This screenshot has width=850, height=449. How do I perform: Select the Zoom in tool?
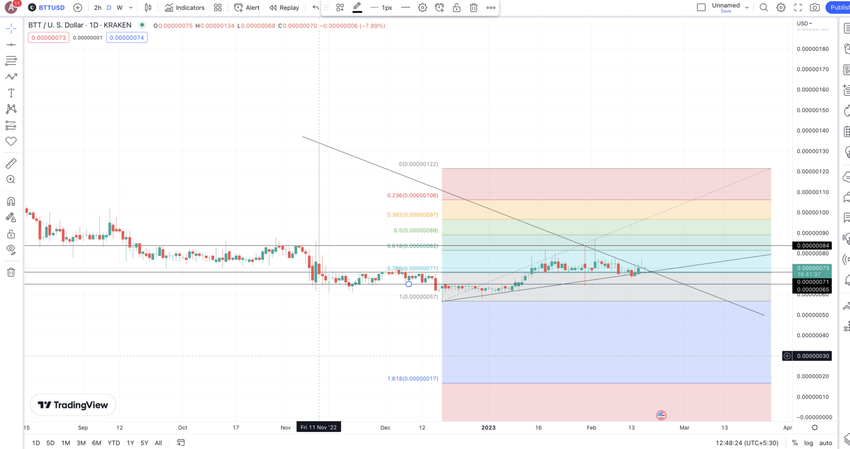coord(11,179)
